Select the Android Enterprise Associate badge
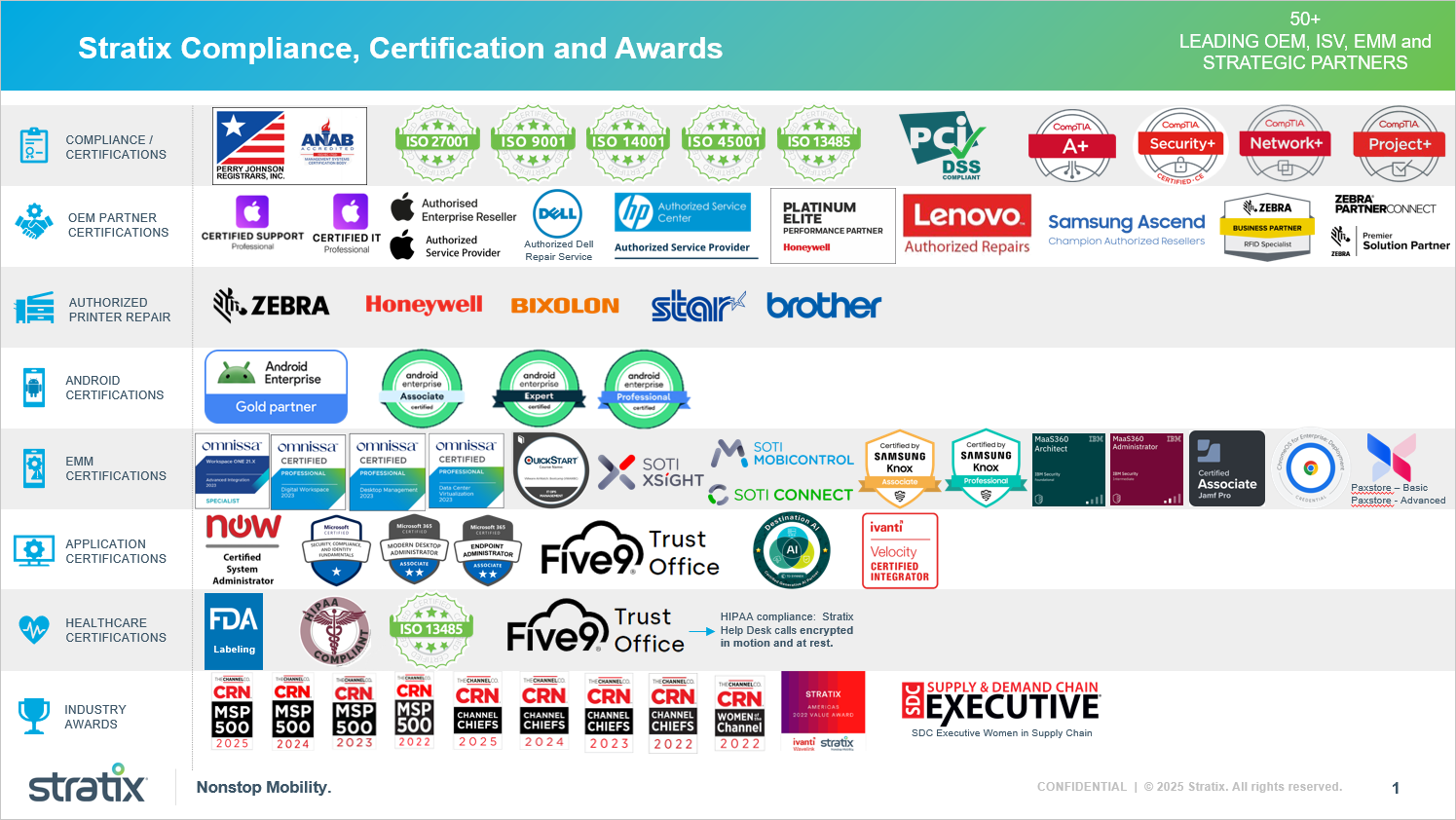This screenshot has width=1456, height=820. coord(422,389)
